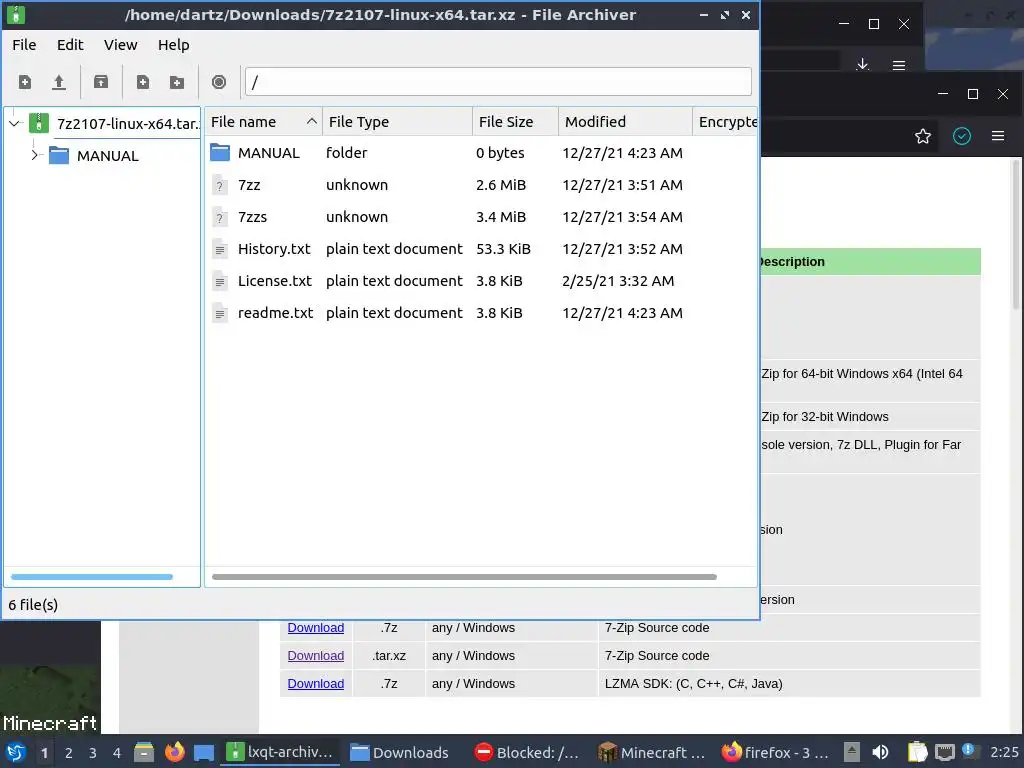The image size is (1024, 768).
Task: Click the Open archive upload-arrow icon
Action: (x=59, y=82)
